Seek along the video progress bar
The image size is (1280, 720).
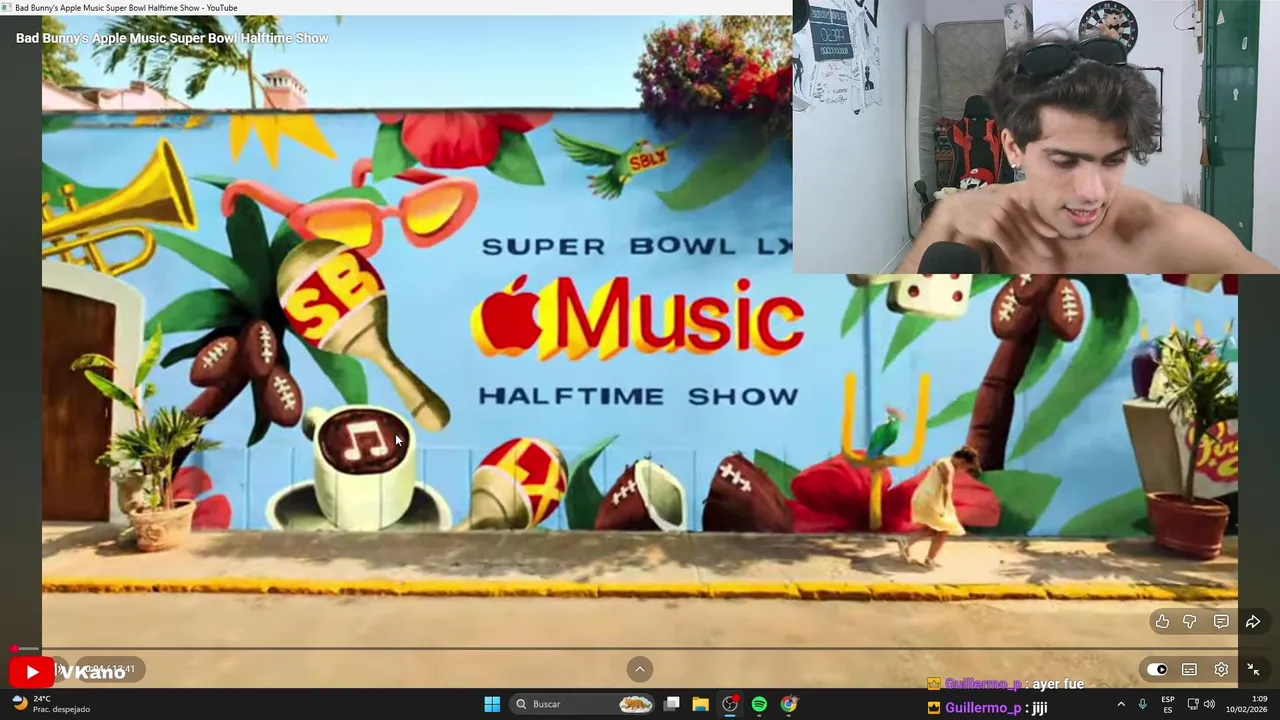(x=640, y=648)
